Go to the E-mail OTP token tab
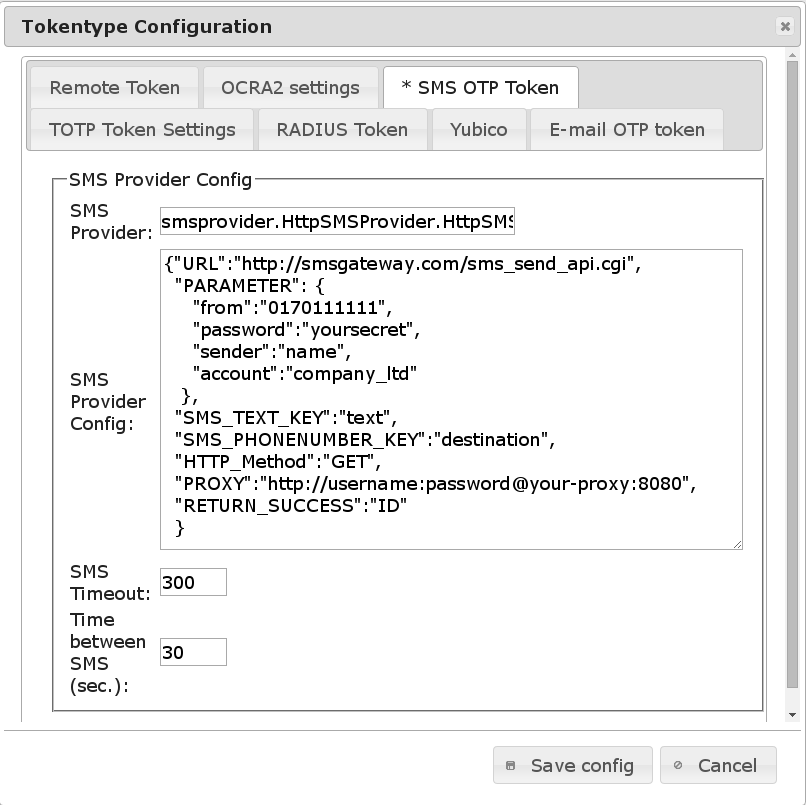 point(627,130)
